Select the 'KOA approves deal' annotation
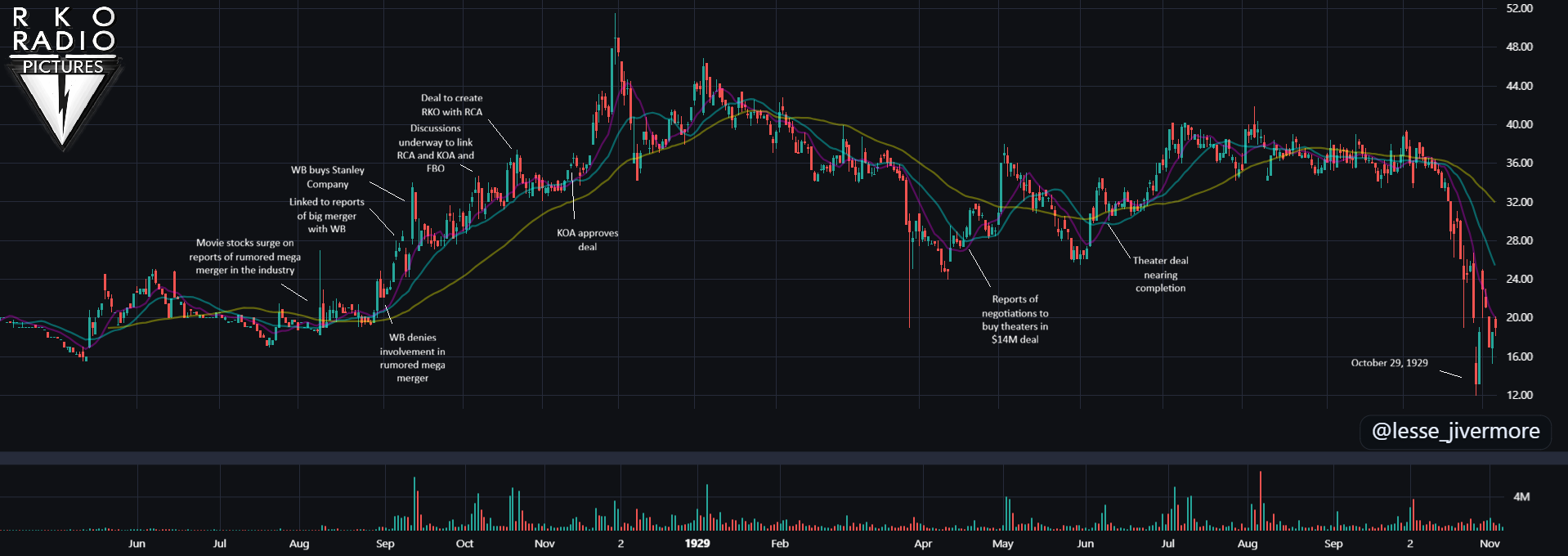 point(588,240)
